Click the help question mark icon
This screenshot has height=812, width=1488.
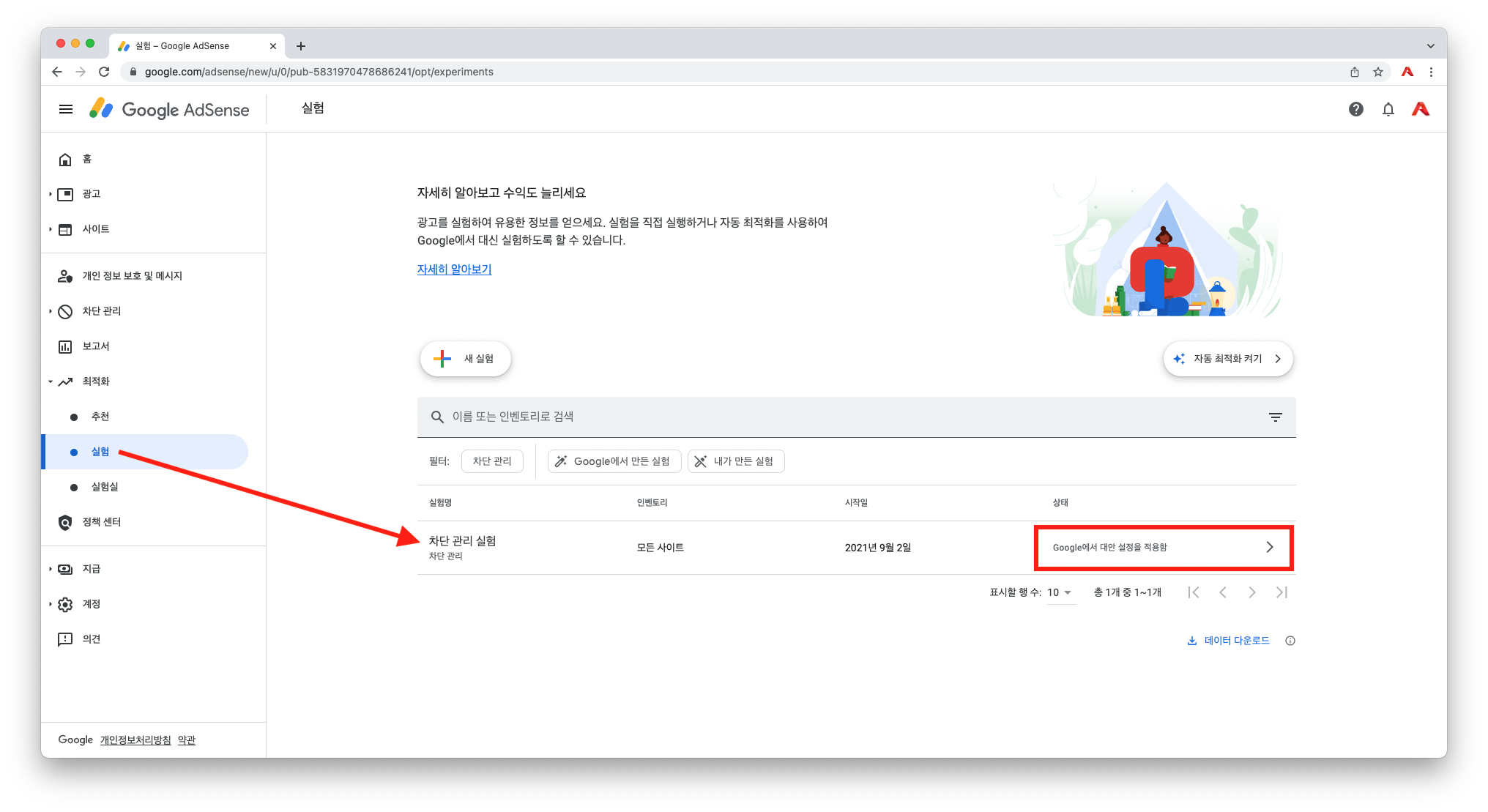tap(1355, 109)
